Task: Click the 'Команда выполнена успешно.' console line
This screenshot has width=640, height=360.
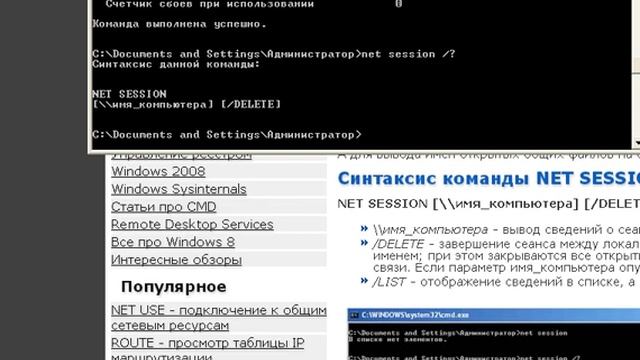Action: (180, 24)
